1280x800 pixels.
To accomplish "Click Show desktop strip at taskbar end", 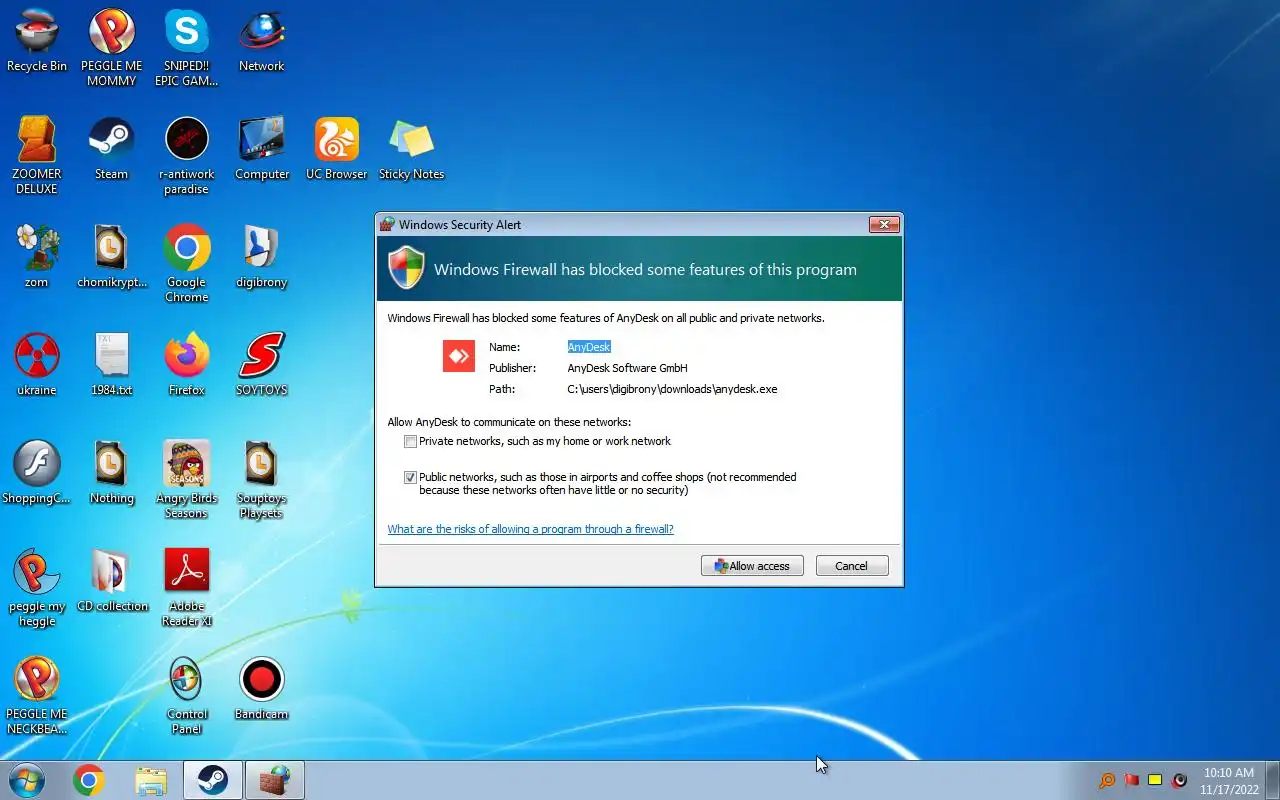I will (1272, 780).
